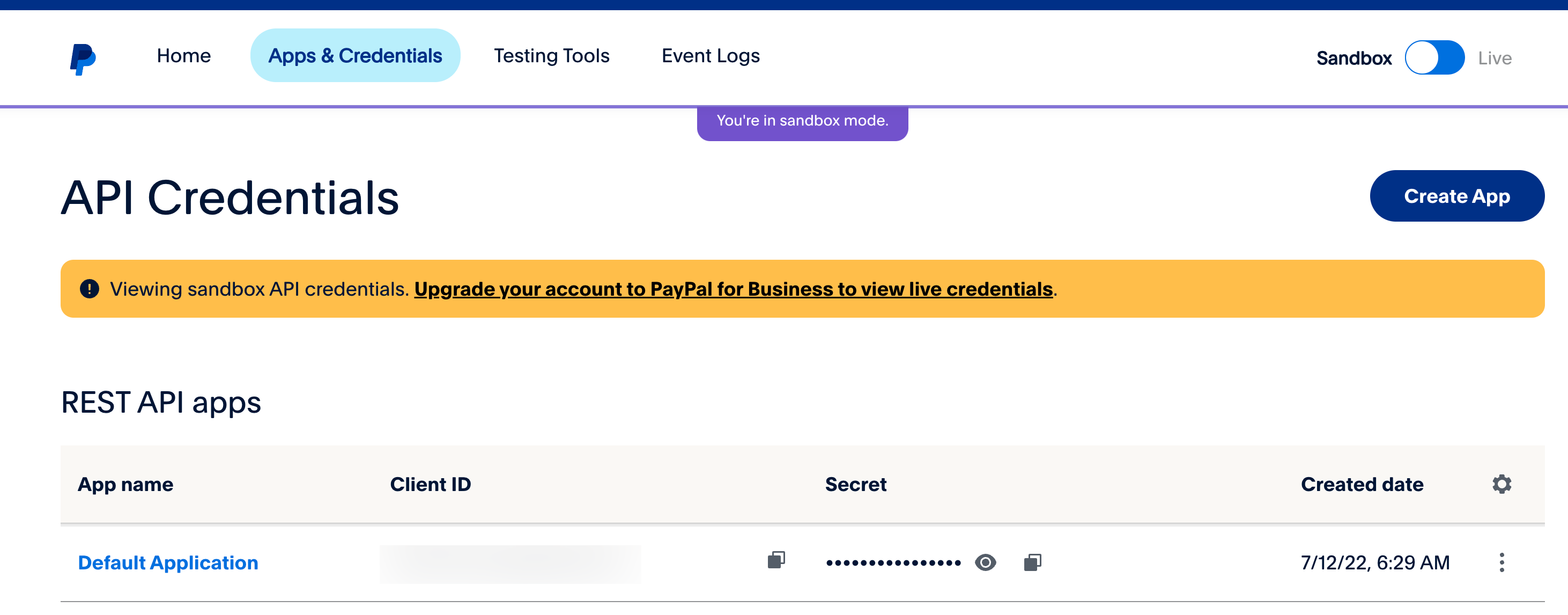
Task: Open the Default Application details
Action: click(x=168, y=562)
